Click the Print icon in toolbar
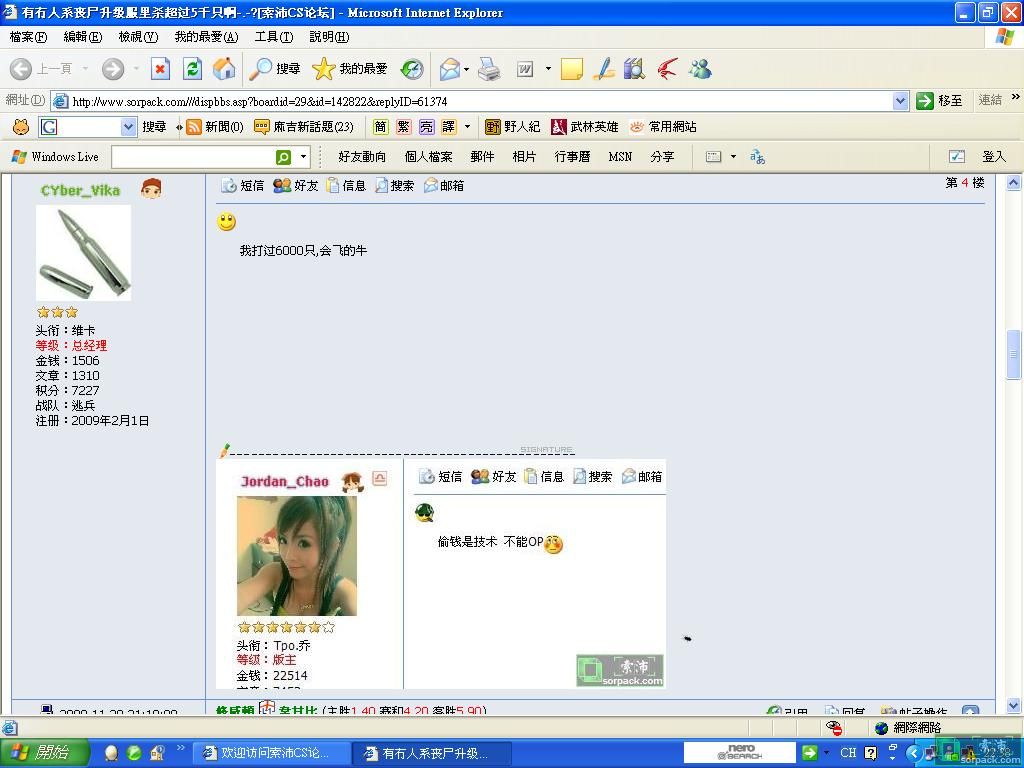Image resolution: width=1024 pixels, height=768 pixels. [x=489, y=68]
